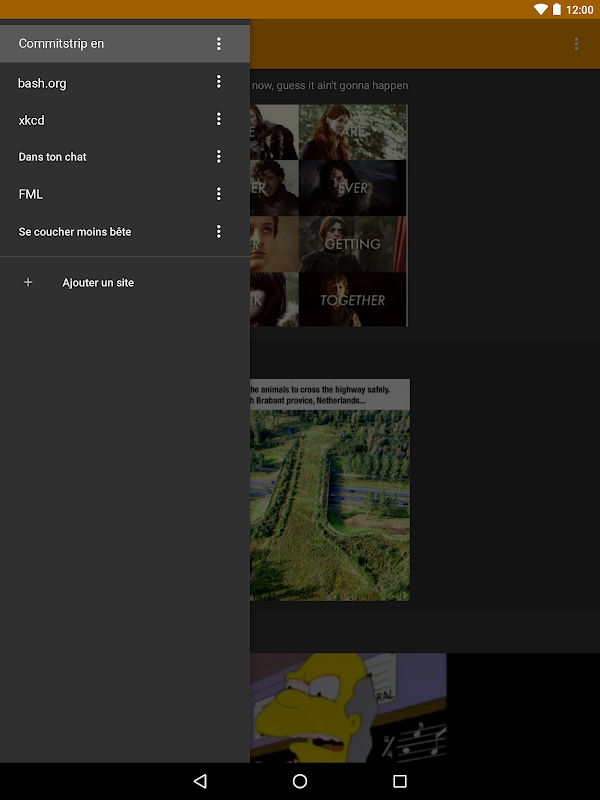Screen dimensions: 600x800
Task: Tap the post title ending 'ain't gonna happen'
Action: [330, 86]
